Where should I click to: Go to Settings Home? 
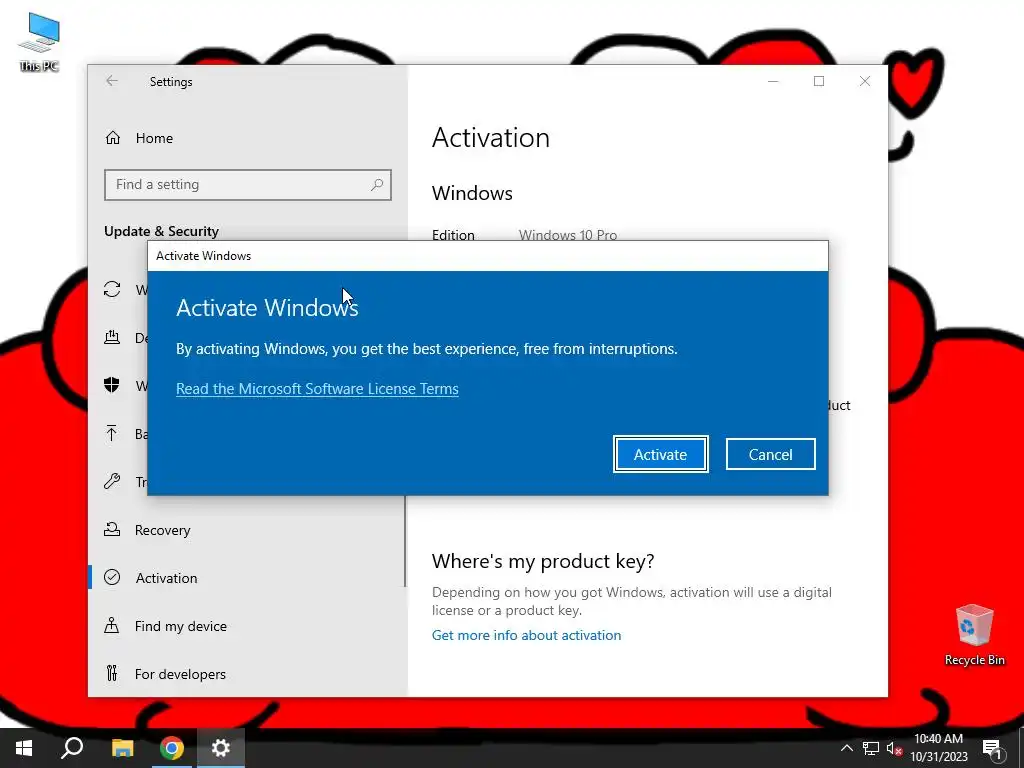(x=154, y=138)
